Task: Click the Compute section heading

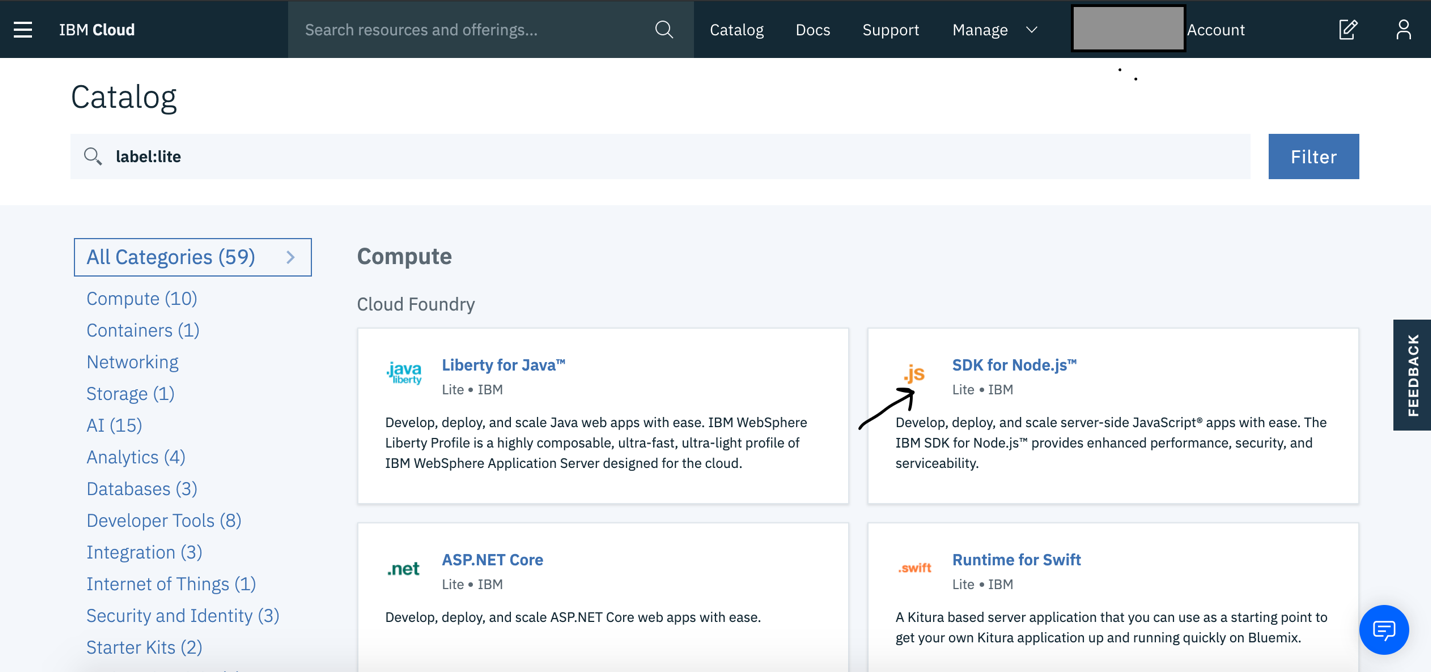Action: click(404, 257)
